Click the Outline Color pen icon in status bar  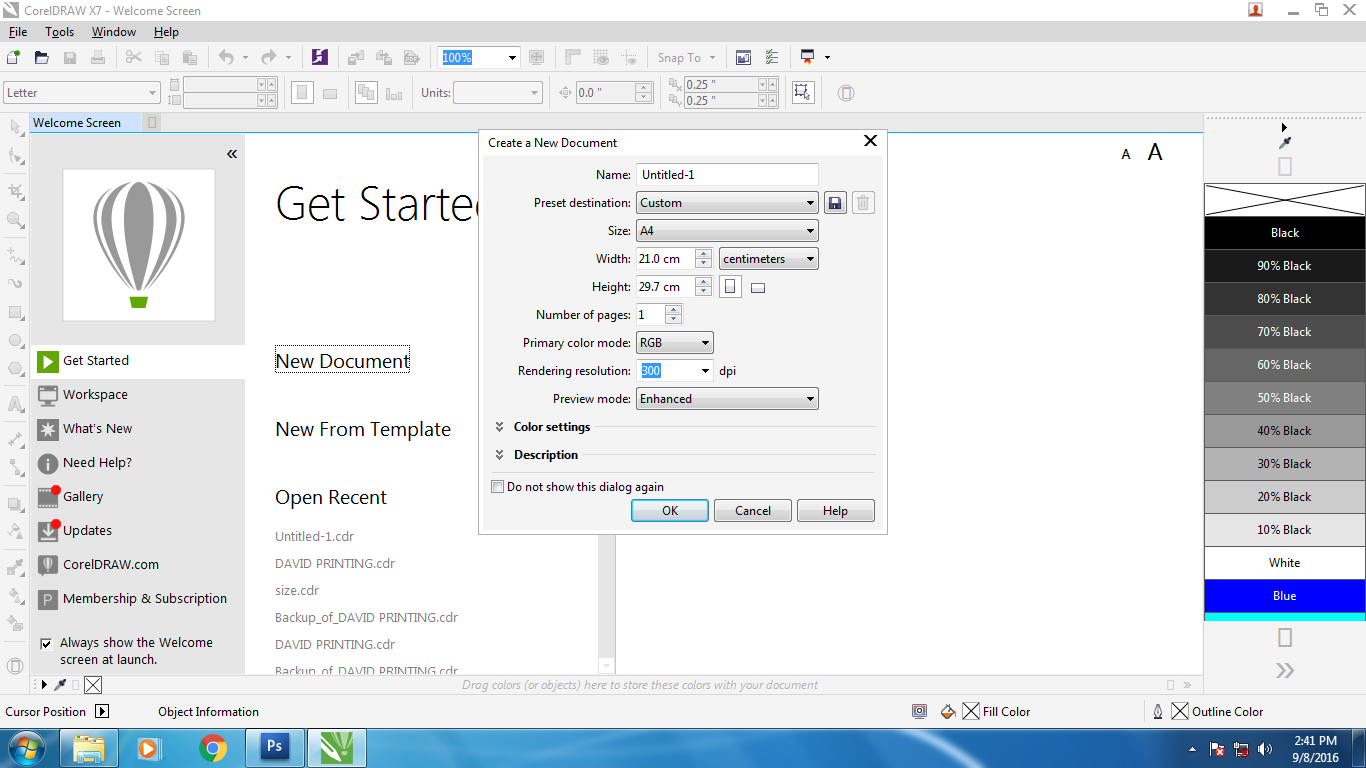pos(1158,712)
